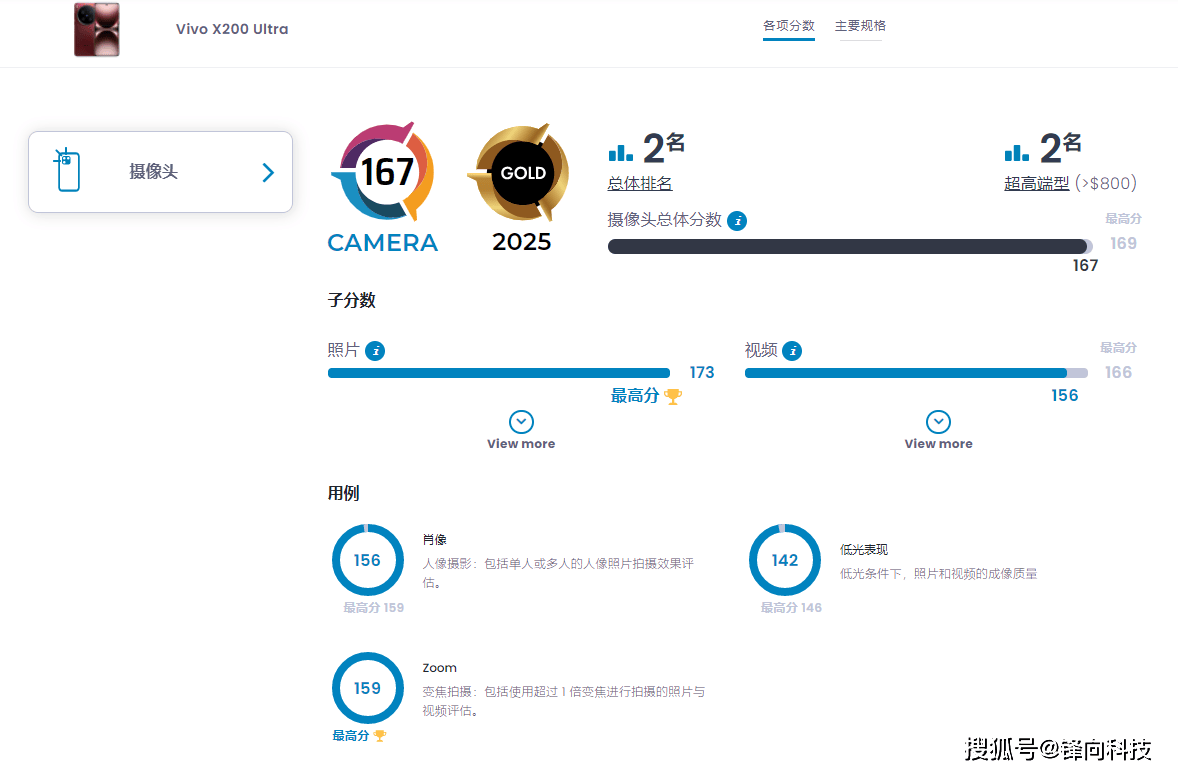Click the 视频 score bar
The height and width of the screenshot is (774, 1178).
(916, 373)
